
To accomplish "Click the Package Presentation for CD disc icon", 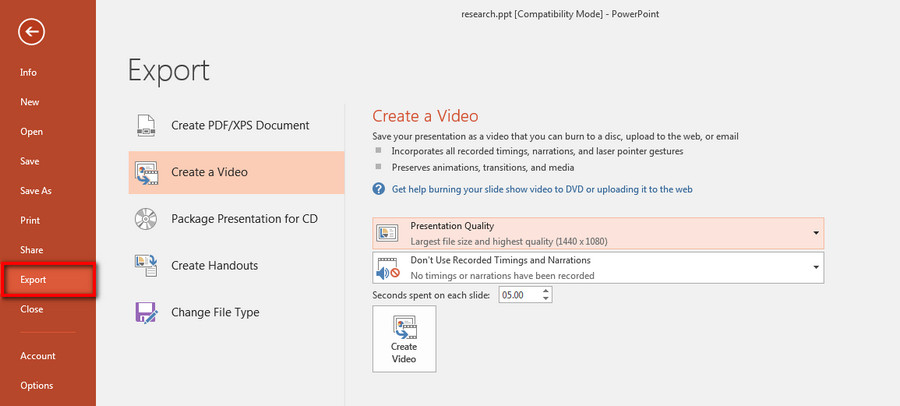I will 145,219.
